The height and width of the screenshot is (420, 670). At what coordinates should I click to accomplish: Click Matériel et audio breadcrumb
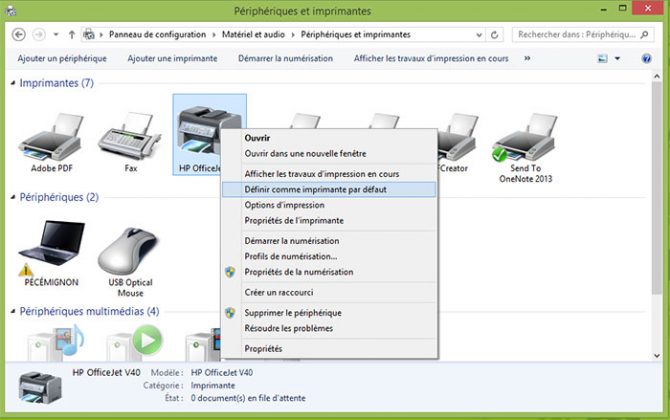coord(253,35)
